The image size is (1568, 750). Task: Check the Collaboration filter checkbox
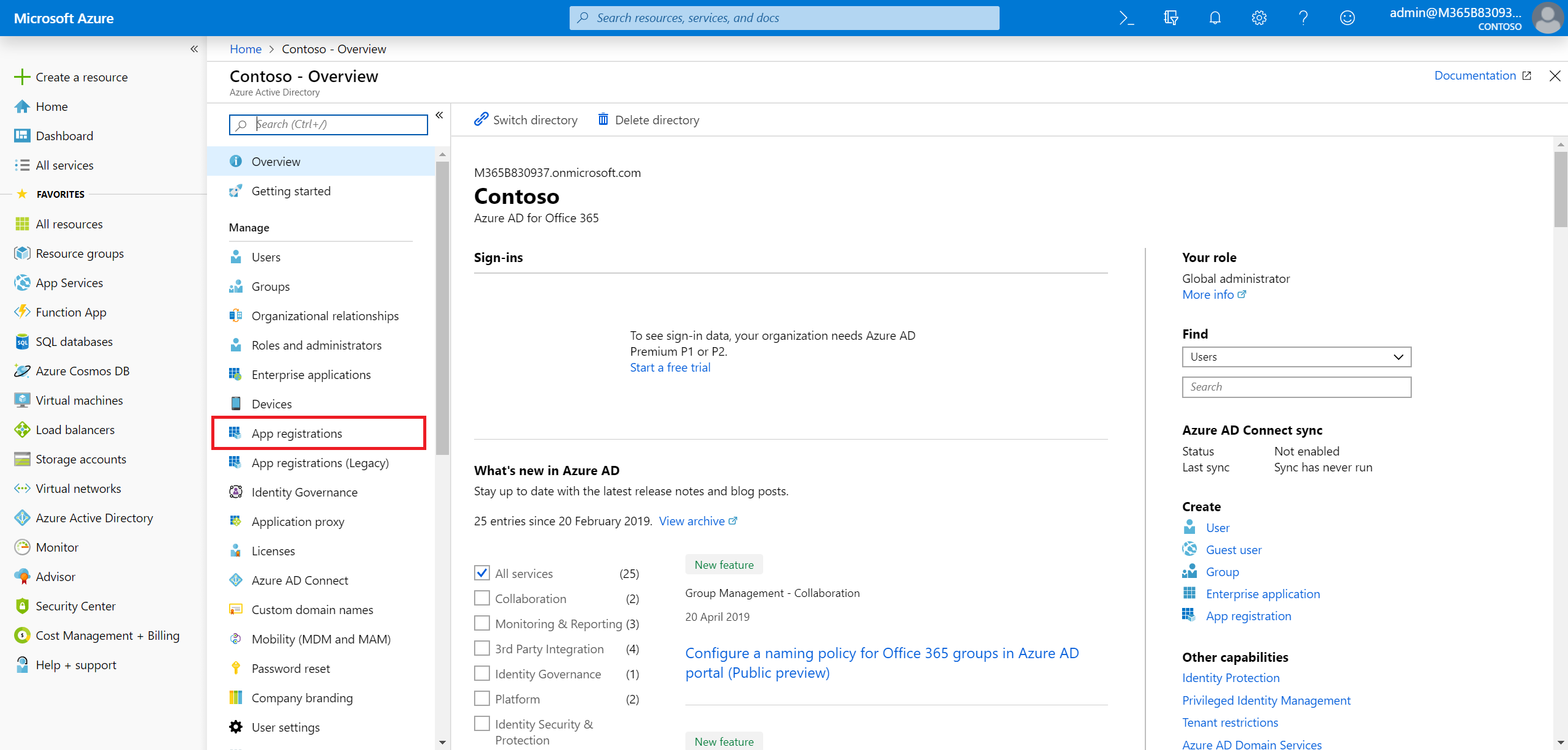482,598
